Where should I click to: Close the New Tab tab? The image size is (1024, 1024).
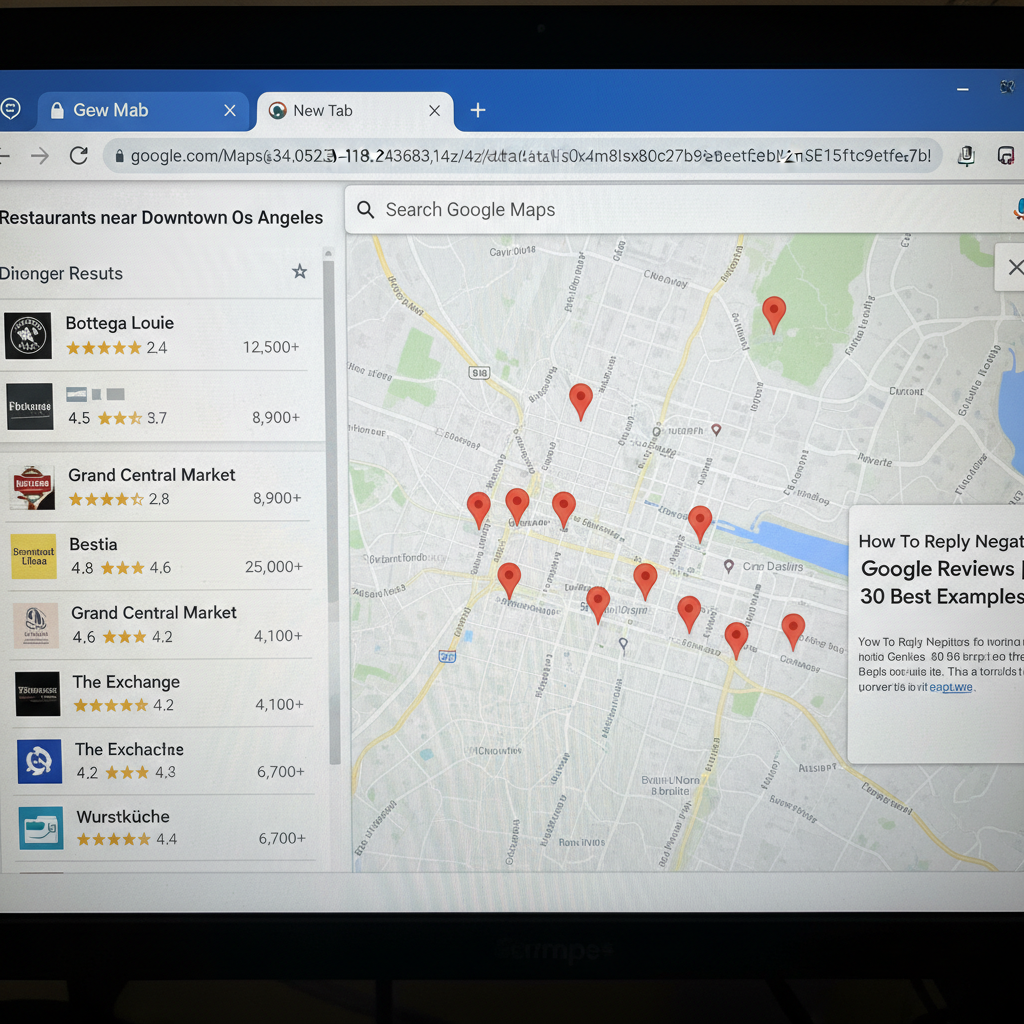(434, 111)
